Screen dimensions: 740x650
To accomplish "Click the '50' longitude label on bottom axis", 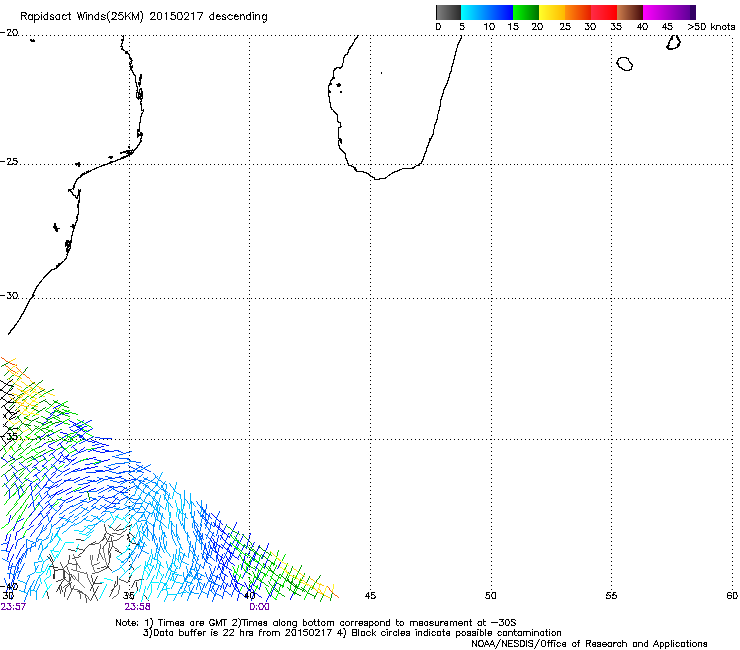I will [x=491, y=596].
